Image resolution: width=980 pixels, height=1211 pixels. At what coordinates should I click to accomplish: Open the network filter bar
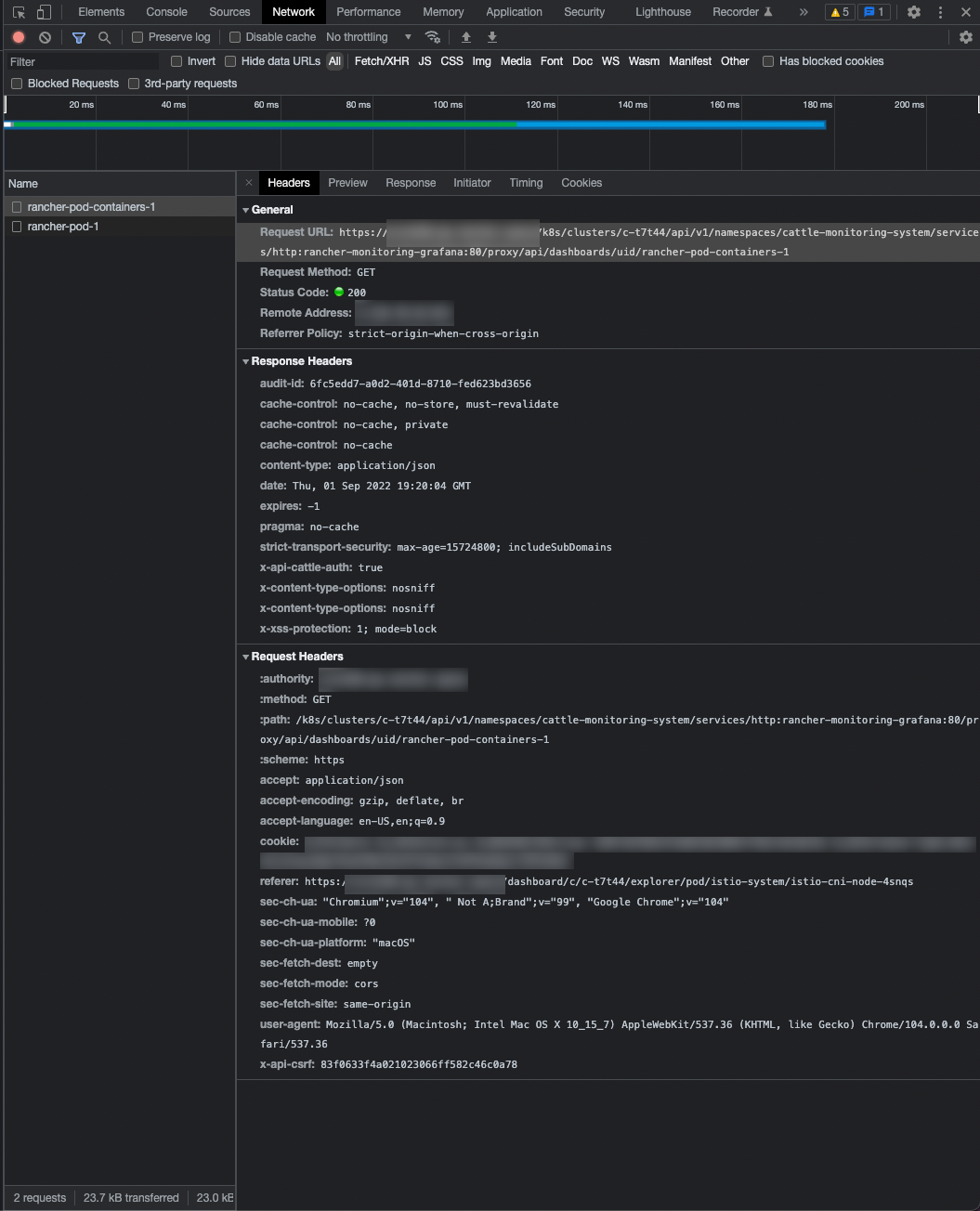tap(78, 37)
